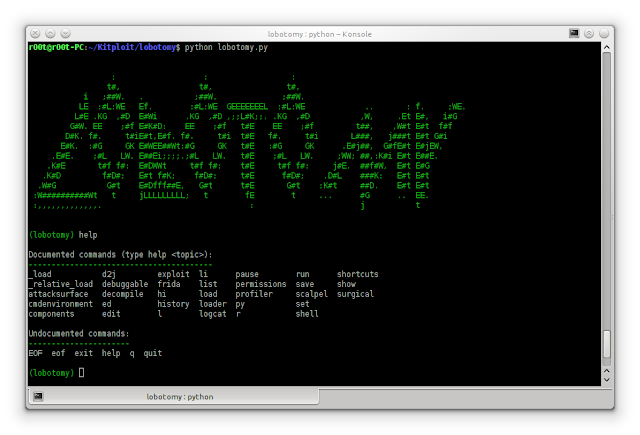Click the blank round button at the title bar's right end
This screenshot has width=640, height=435.
pyautogui.click(x=604, y=33)
